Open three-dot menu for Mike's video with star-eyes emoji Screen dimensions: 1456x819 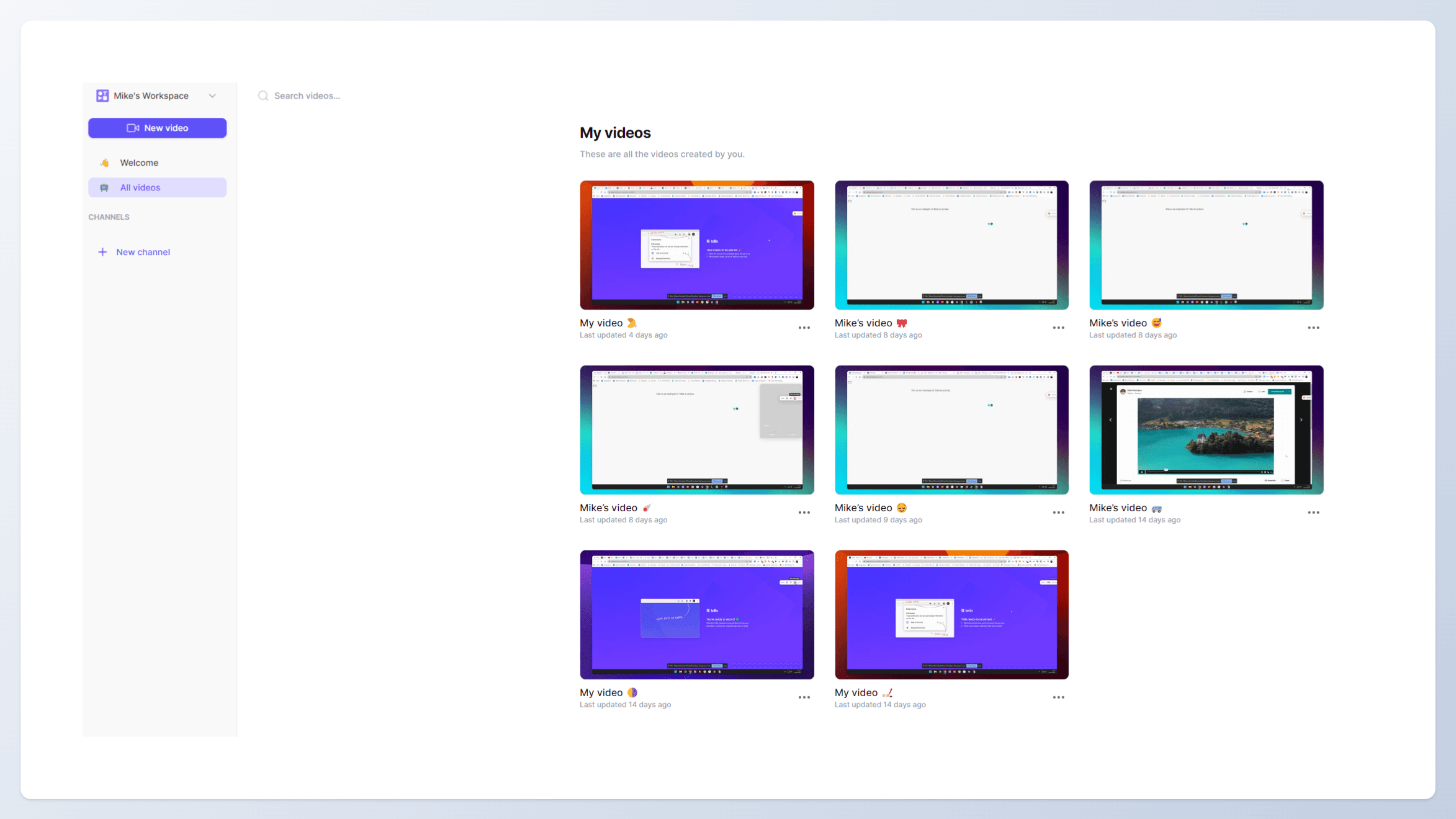pos(1313,328)
